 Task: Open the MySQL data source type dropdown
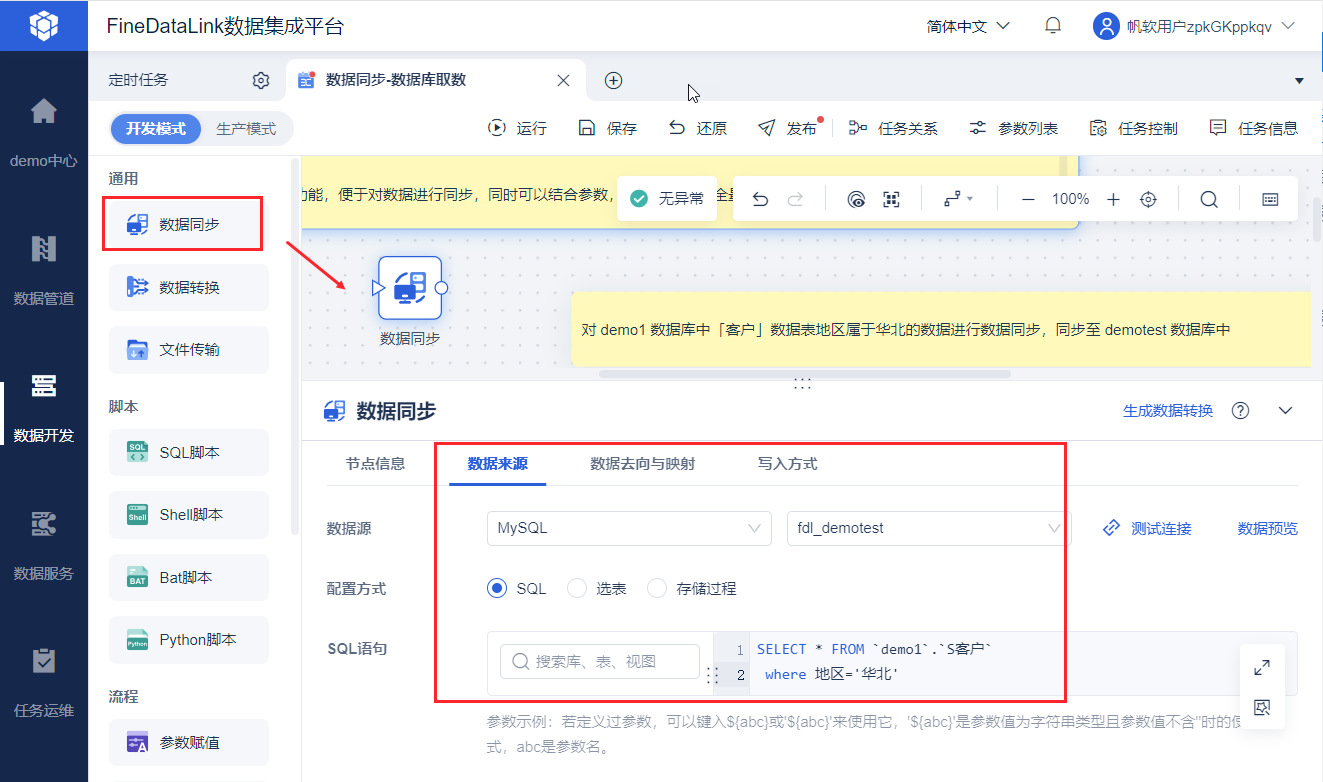(x=629, y=528)
